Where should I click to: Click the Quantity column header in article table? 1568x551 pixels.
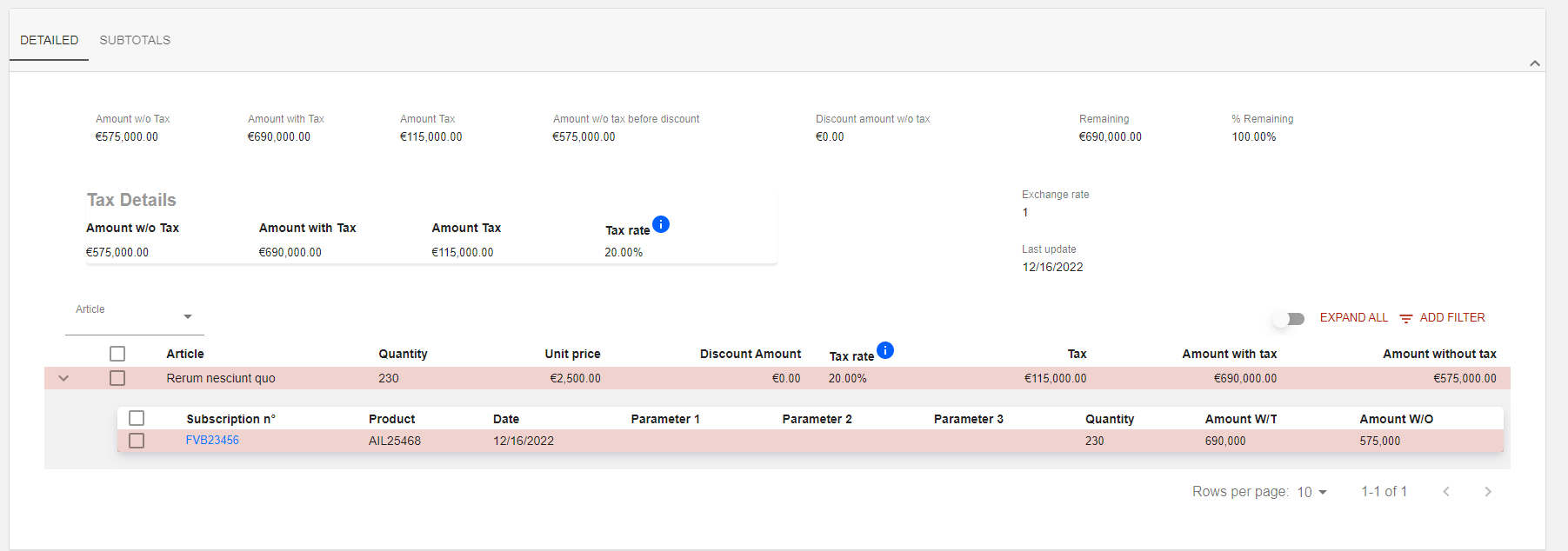[x=403, y=354]
